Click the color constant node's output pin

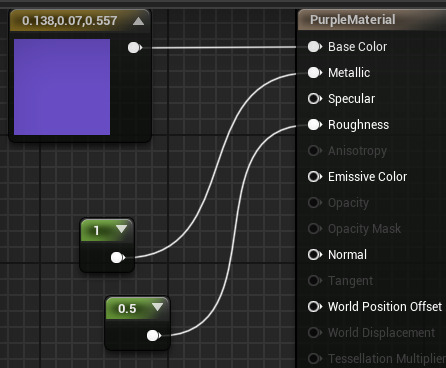[135, 48]
